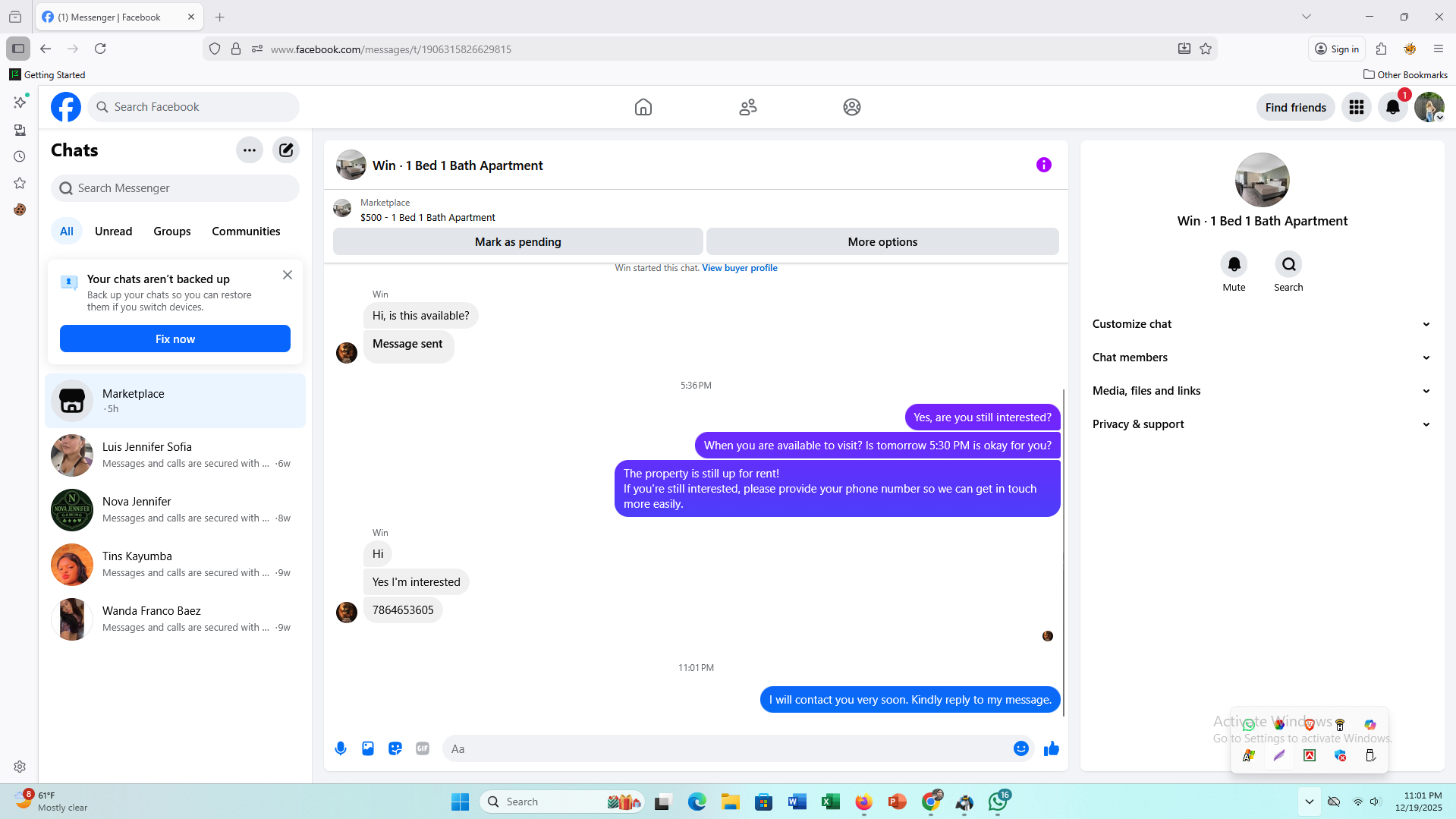
Task: Open Microsoft Word from the taskbar
Action: 797,802
